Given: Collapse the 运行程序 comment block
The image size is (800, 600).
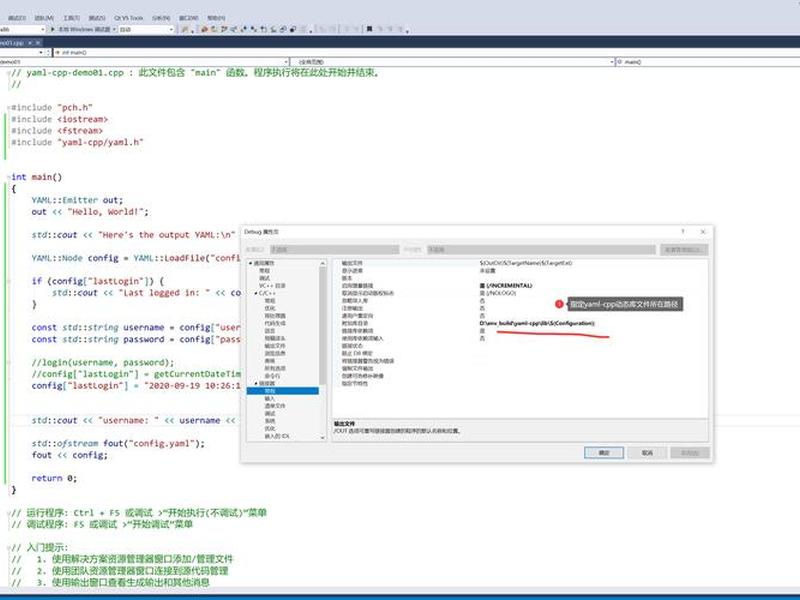Looking at the screenshot, I should pos(8,513).
